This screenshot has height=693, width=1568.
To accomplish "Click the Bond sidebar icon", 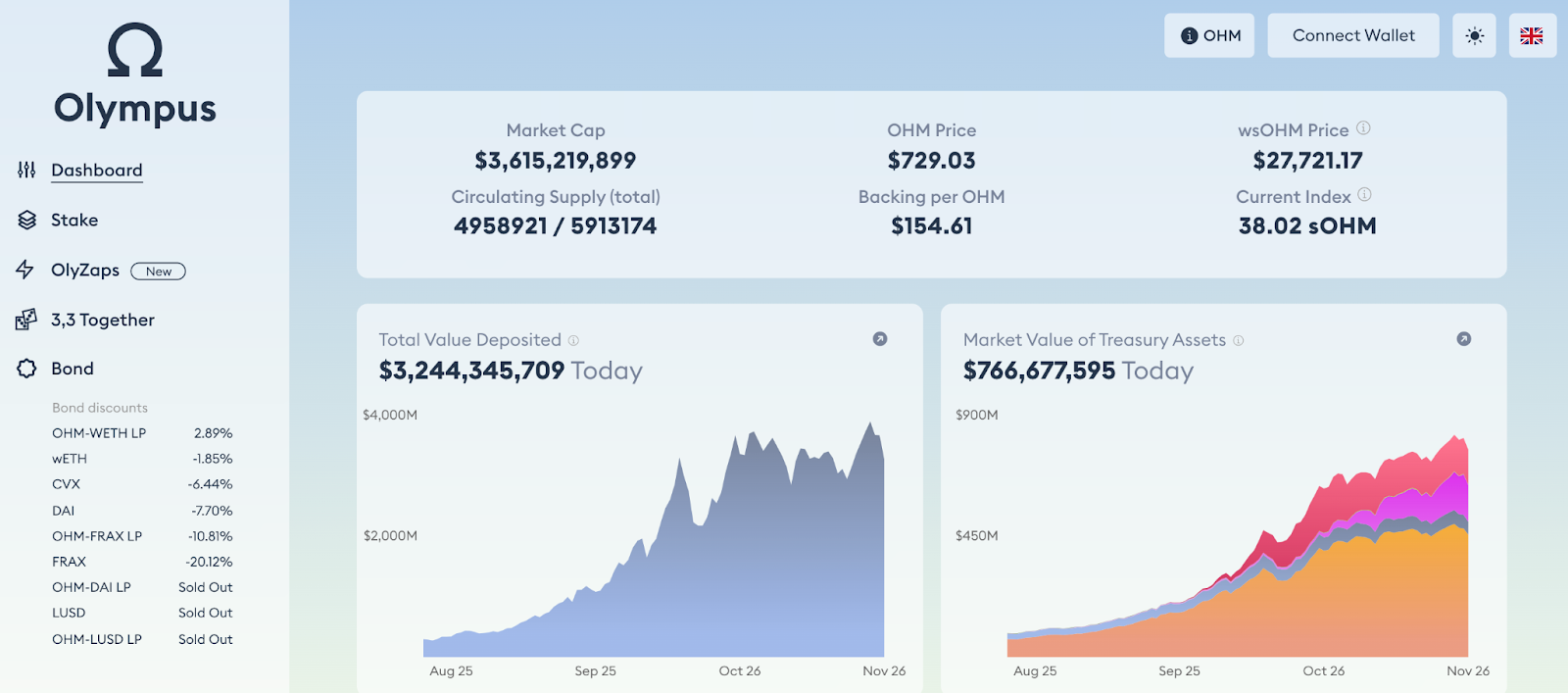I will [26, 369].
